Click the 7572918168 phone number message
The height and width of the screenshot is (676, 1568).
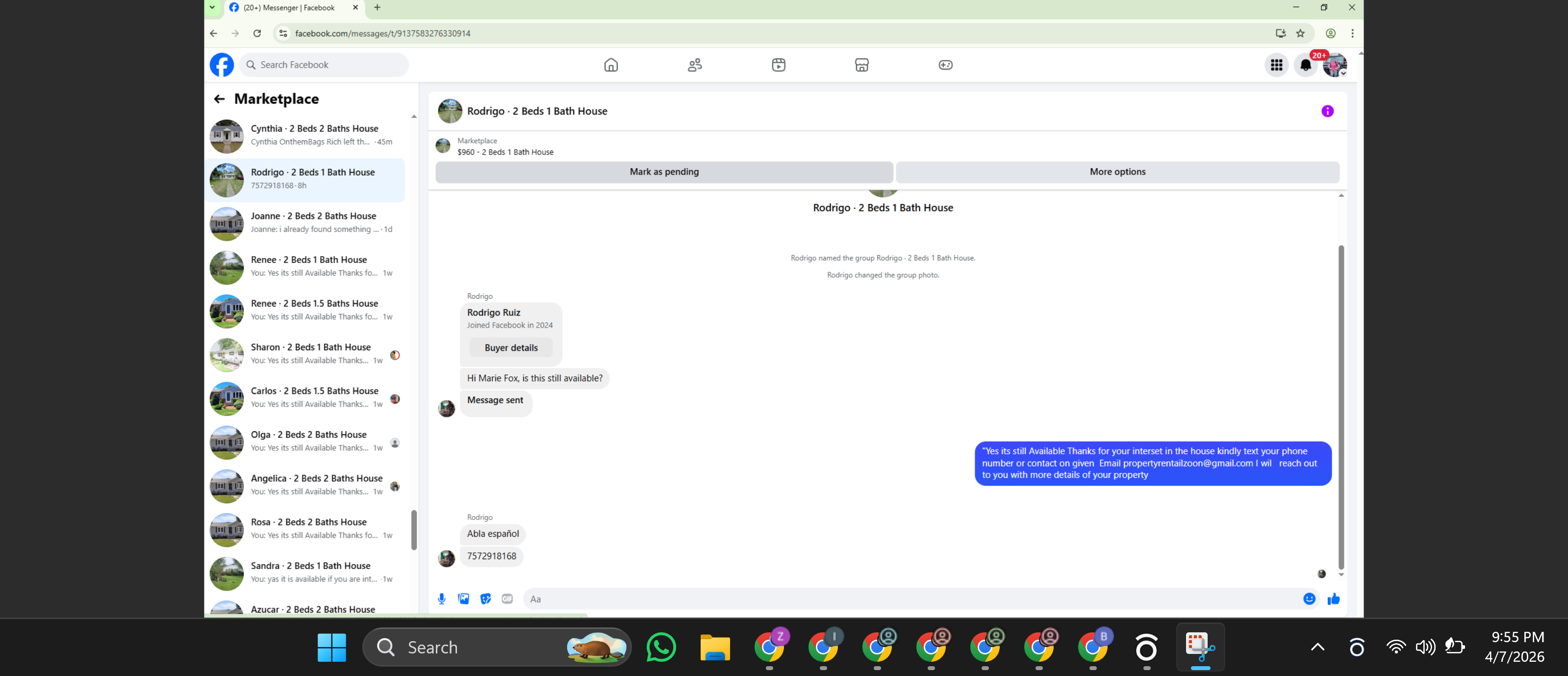491,557
